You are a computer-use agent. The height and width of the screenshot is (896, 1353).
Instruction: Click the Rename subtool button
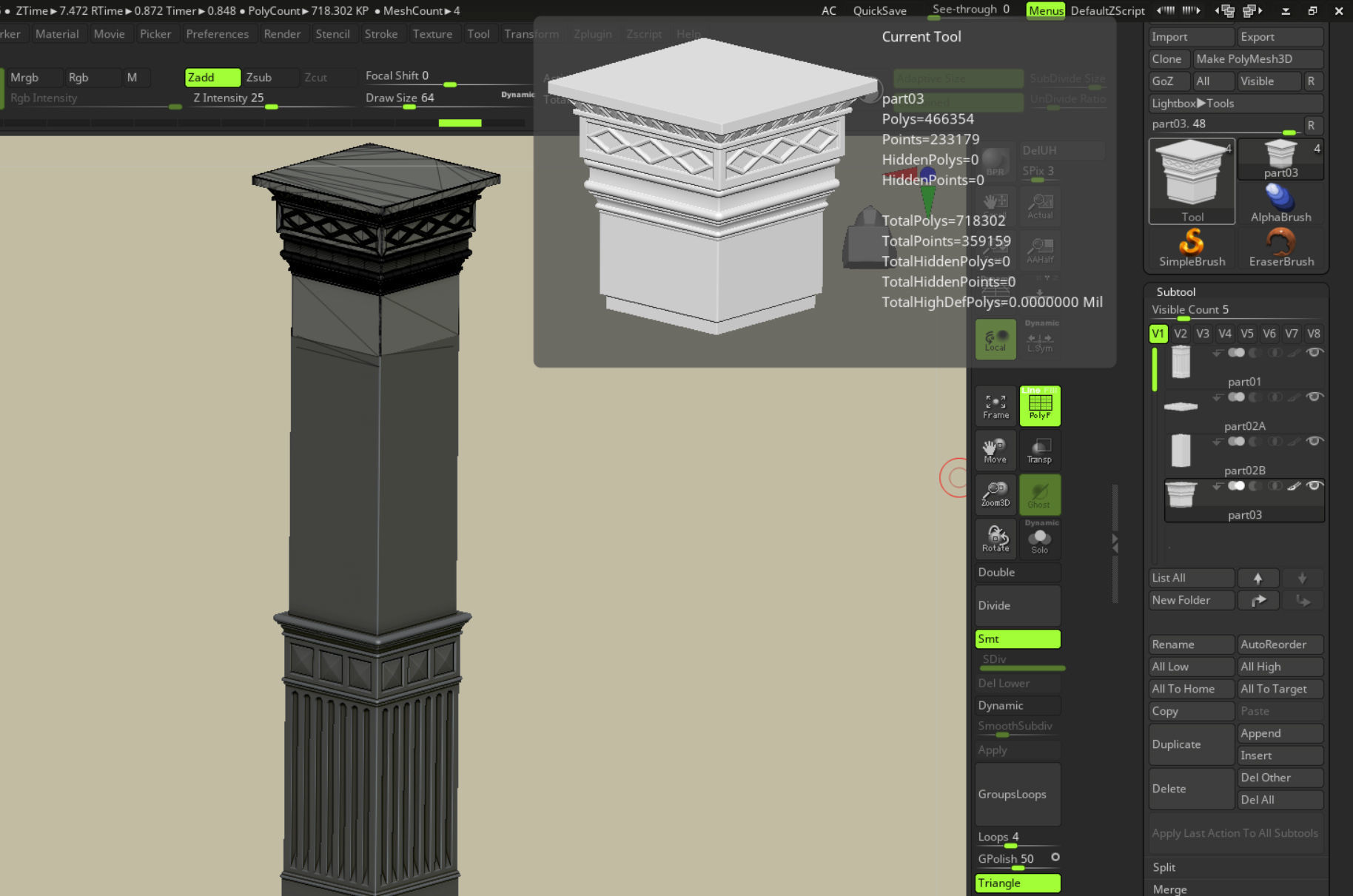(1192, 644)
